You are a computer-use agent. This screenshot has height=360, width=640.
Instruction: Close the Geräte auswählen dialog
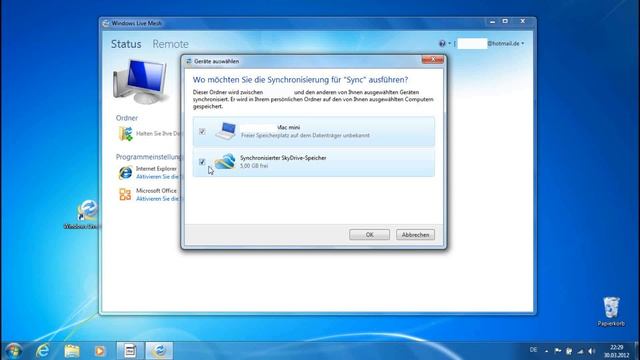tap(433, 60)
